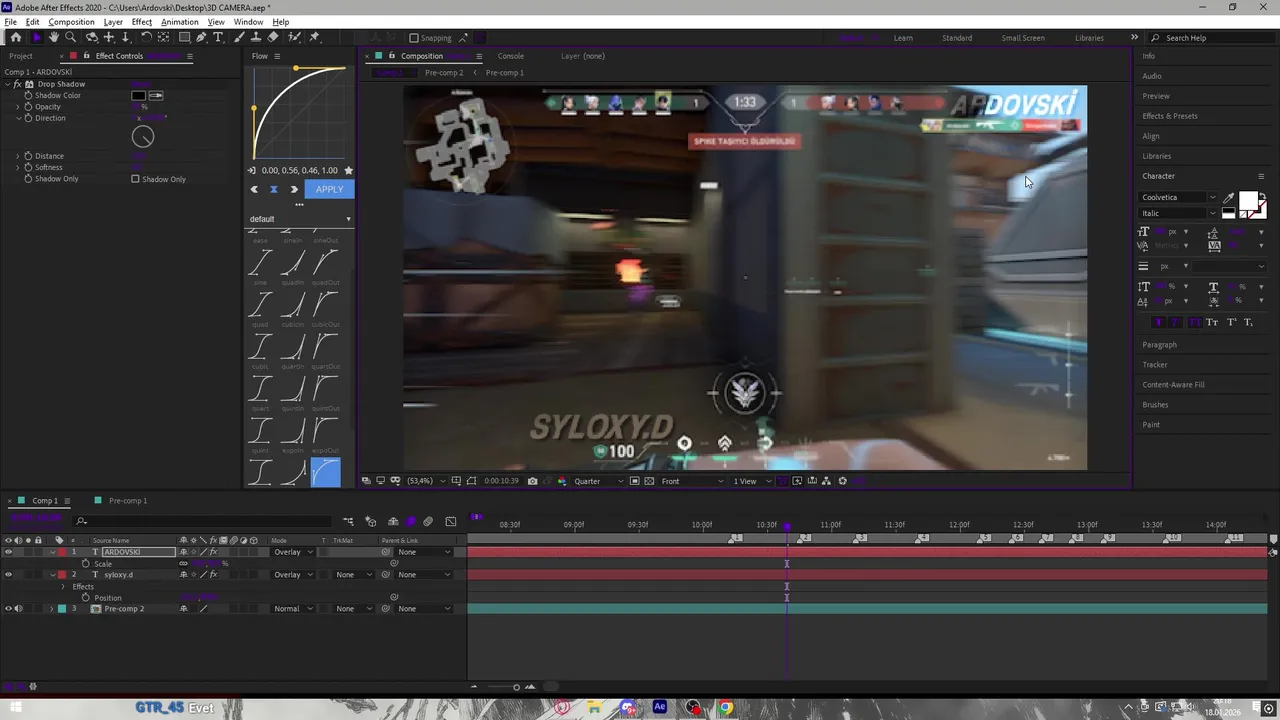This screenshot has height=720, width=1280.
Task: Select the Eraser tool
Action: point(273,37)
